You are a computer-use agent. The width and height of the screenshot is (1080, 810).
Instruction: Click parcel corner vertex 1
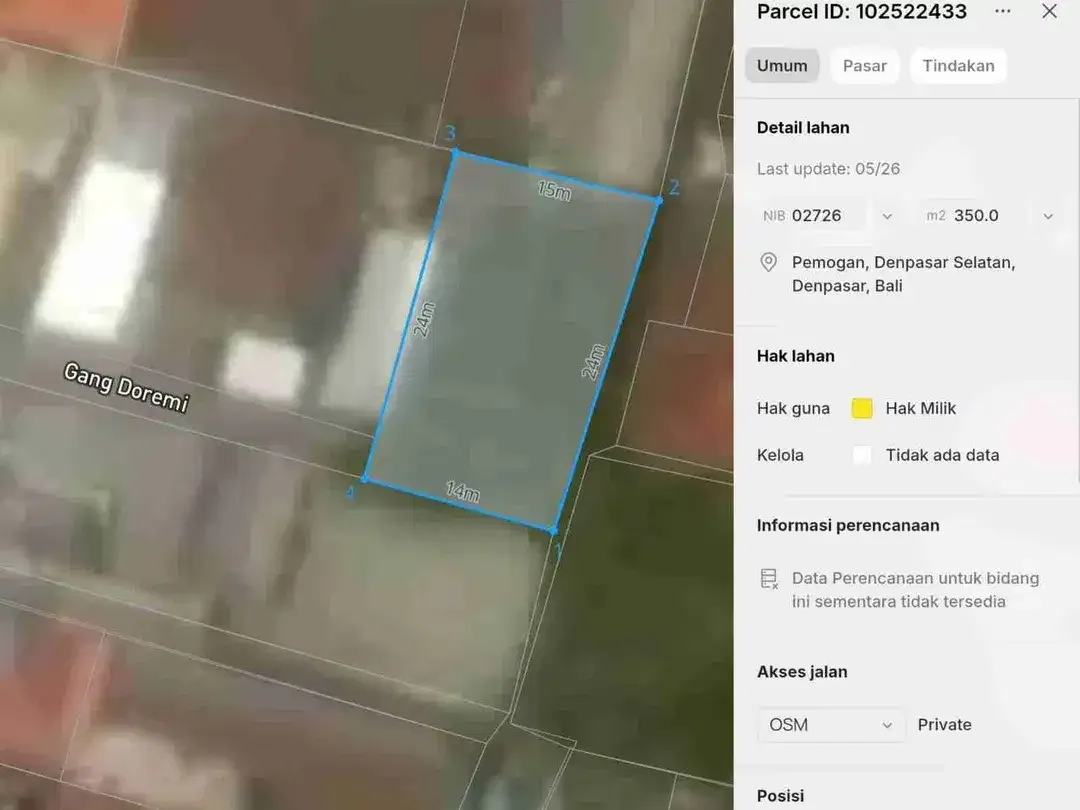(553, 530)
